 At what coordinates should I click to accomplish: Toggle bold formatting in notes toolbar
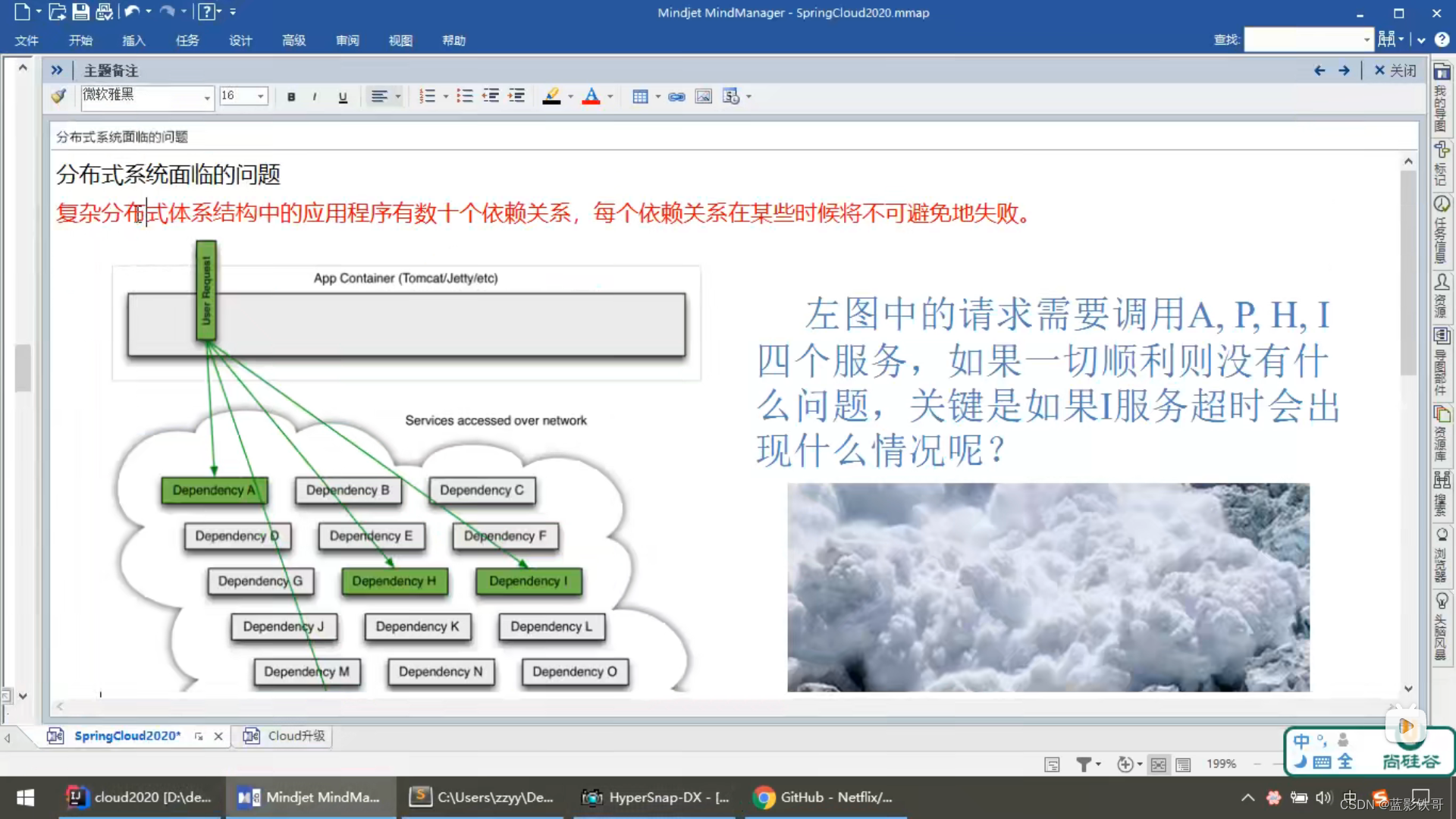tap(291, 96)
